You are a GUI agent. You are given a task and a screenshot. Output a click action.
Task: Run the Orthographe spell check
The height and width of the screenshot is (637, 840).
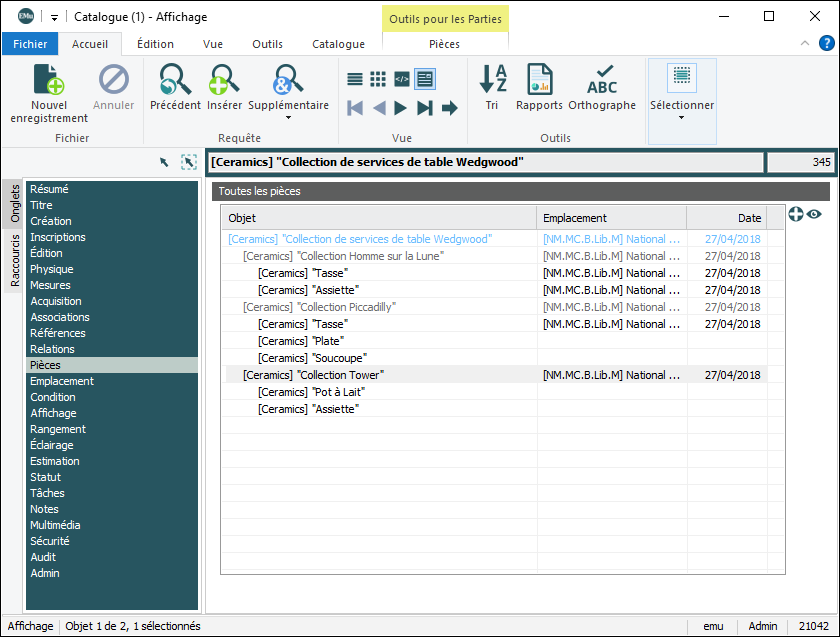602,80
